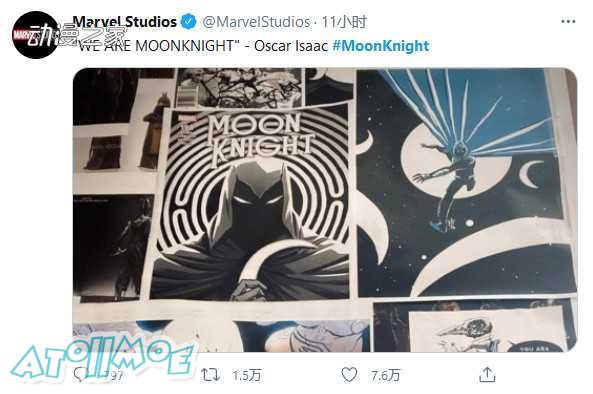Open the tweet timestamp link
Image resolution: width=593 pixels, height=394 pixels.
pyautogui.click(x=344, y=22)
